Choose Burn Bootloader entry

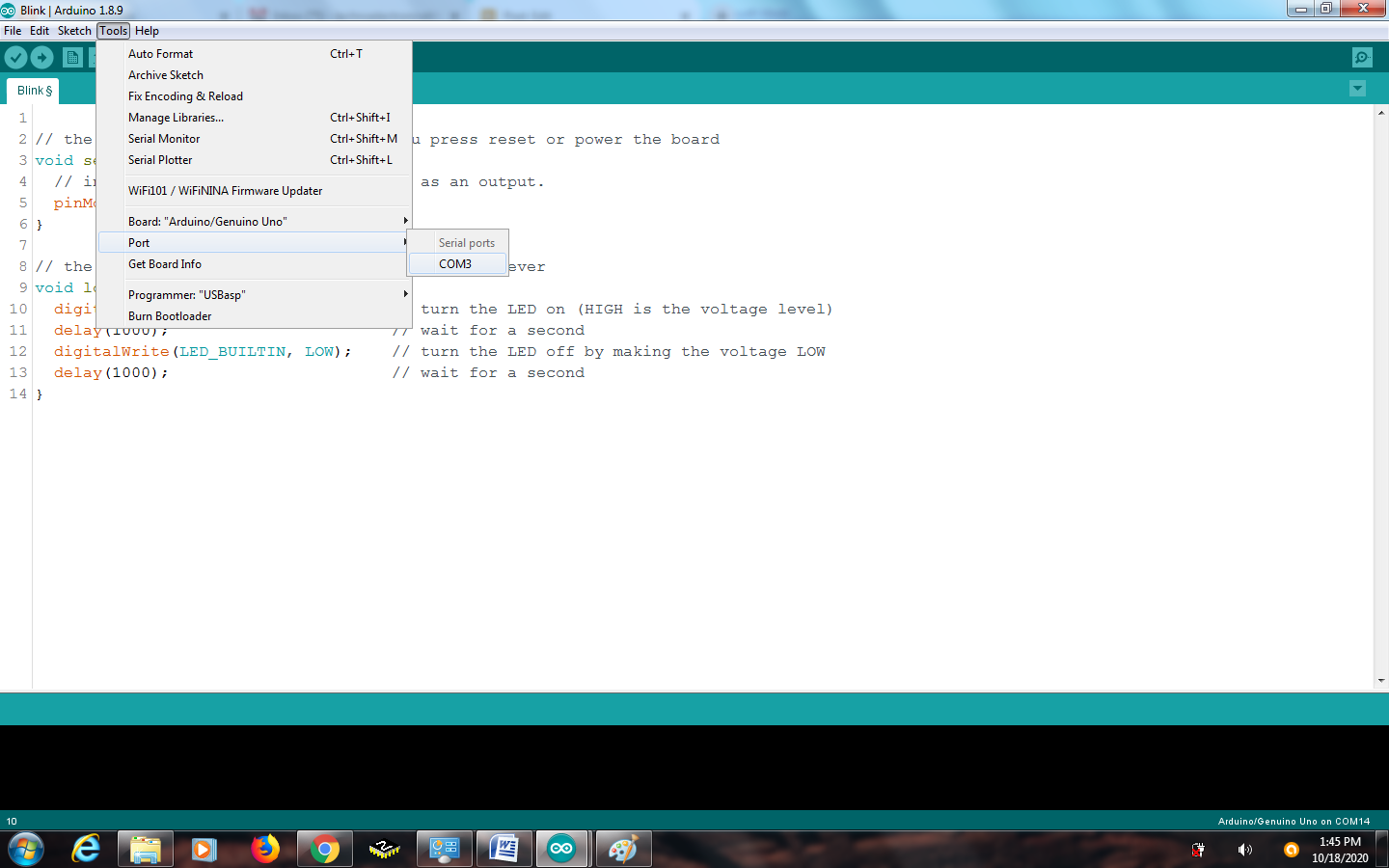coord(255,316)
